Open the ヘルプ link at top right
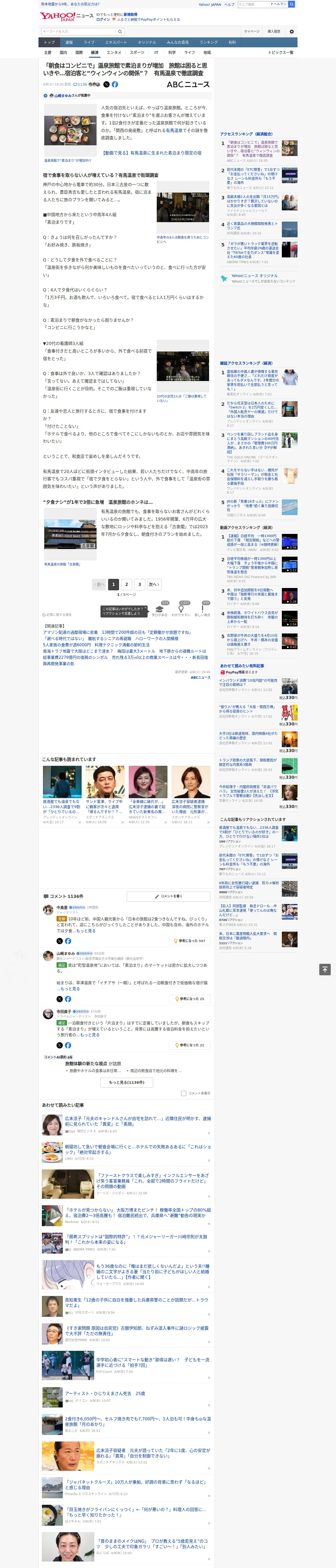Image resolution: width=336 pixels, height=1568 pixels. click(x=229, y=4)
